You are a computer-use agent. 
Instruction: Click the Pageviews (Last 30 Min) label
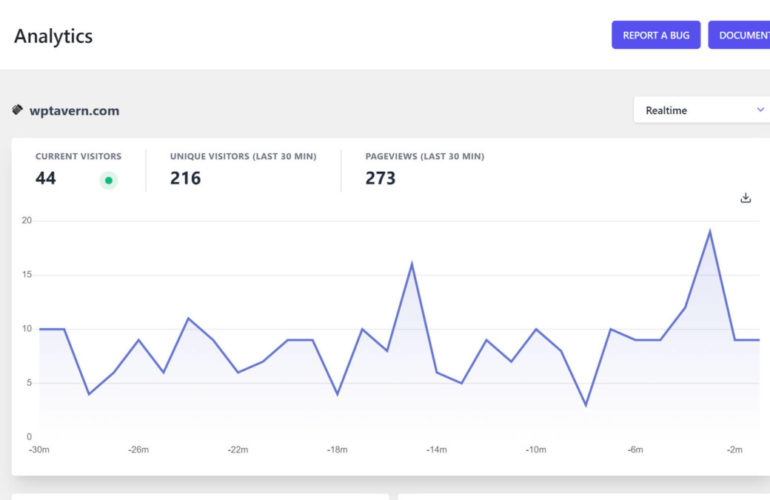(424, 156)
